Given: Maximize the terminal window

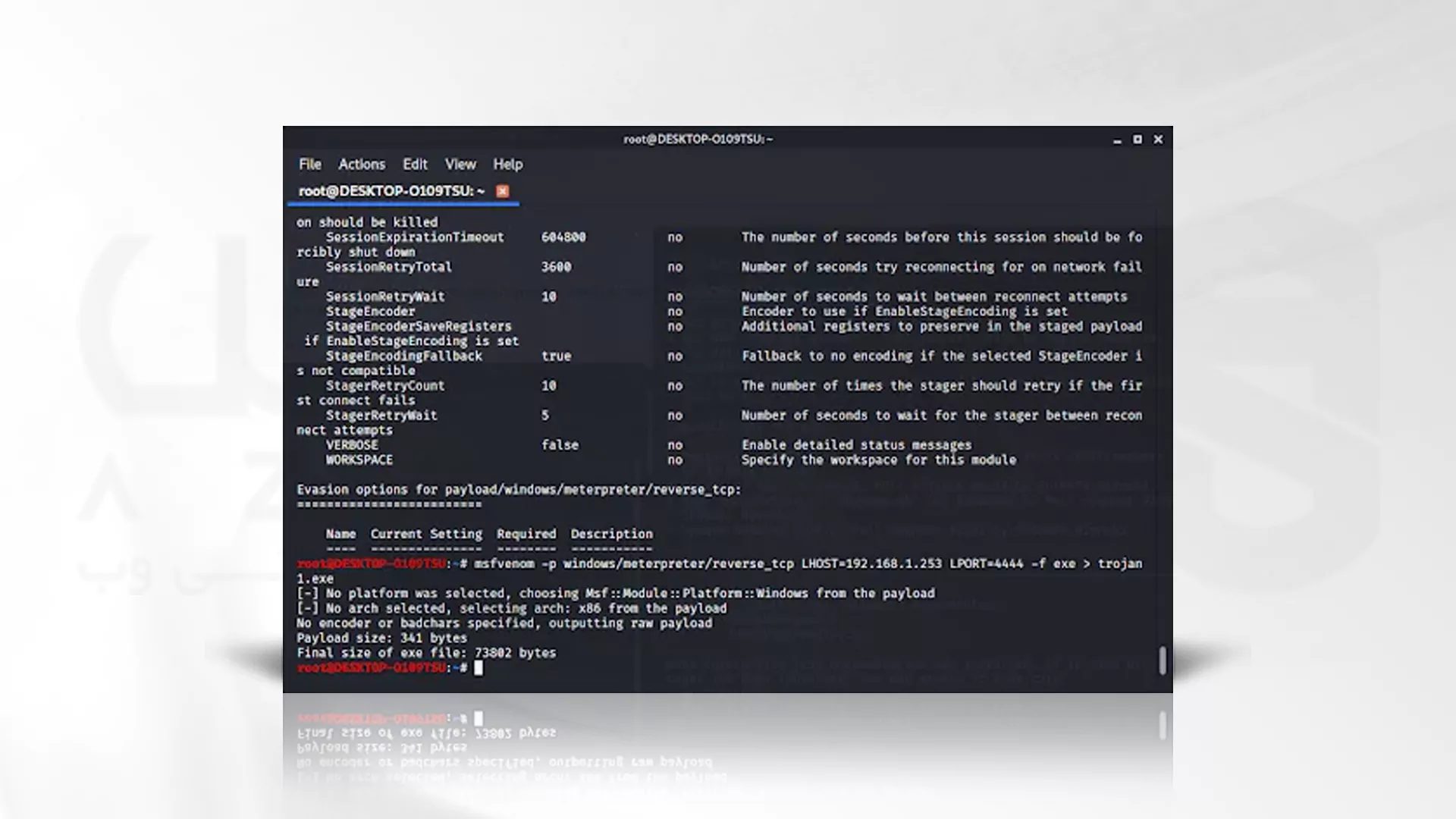Looking at the screenshot, I should tap(1137, 140).
